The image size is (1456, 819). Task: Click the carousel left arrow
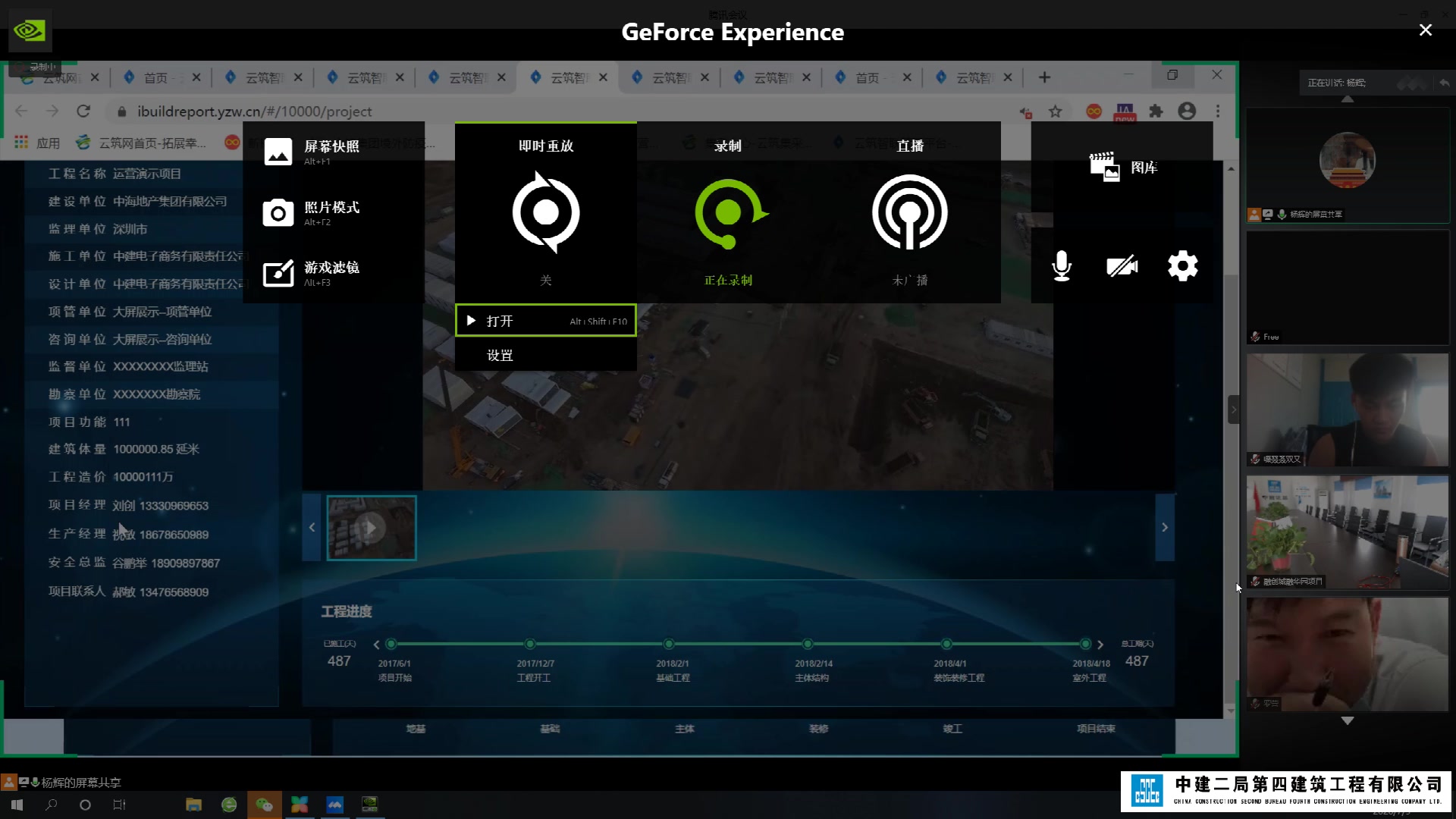(312, 527)
